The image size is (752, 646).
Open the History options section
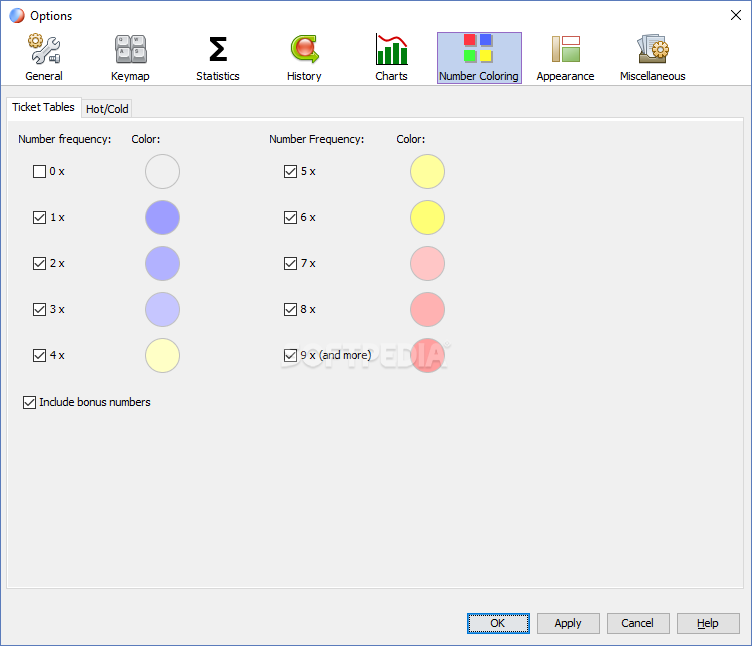click(304, 58)
